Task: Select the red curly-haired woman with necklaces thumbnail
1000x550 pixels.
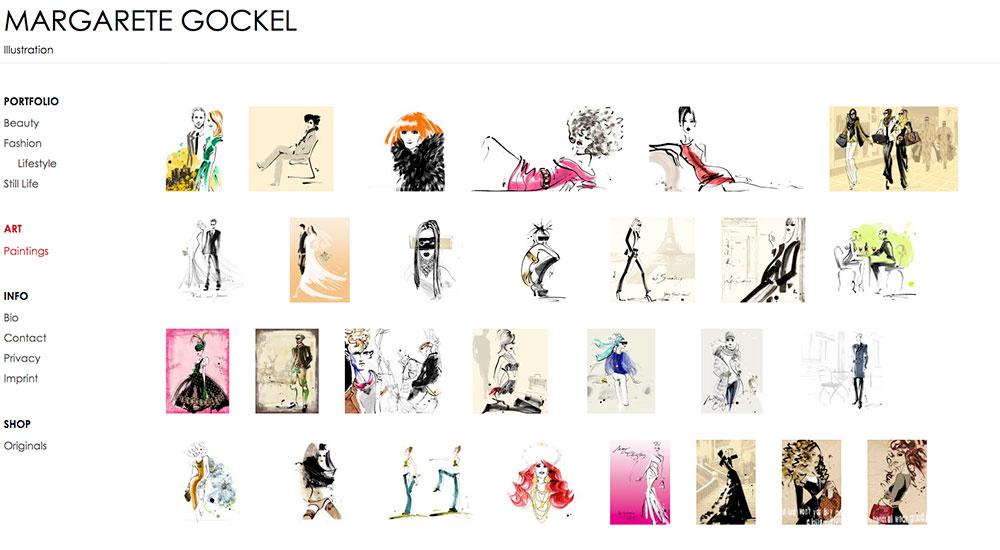Action: (x=541, y=482)
